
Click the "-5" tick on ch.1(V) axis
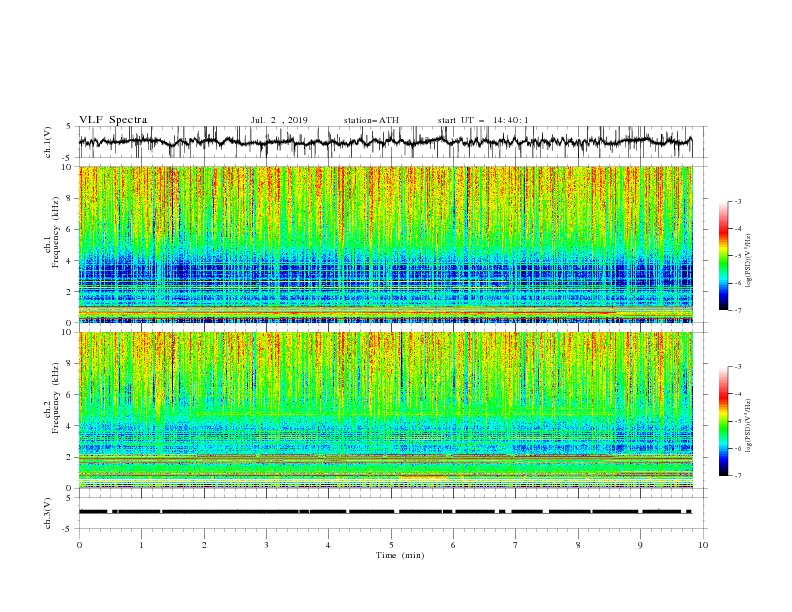pos(66,158)
